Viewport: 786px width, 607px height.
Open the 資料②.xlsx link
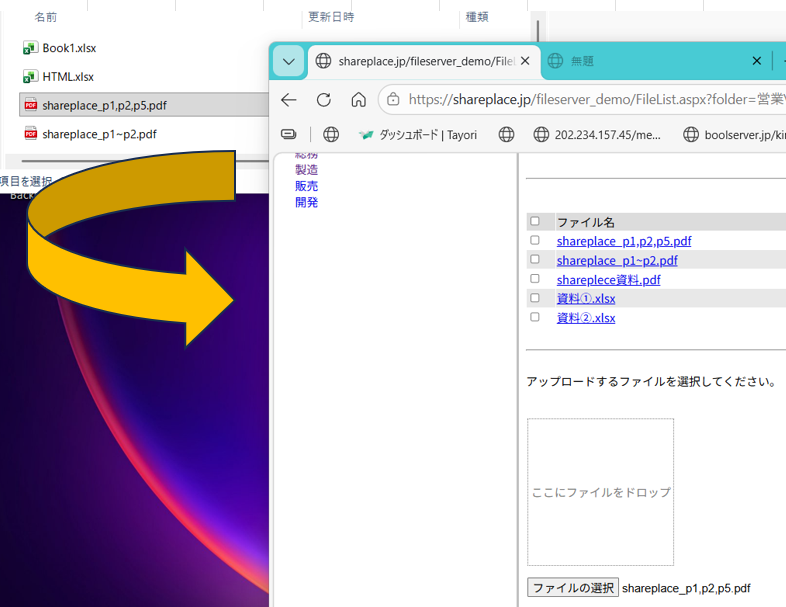click(x=585, y=318)
